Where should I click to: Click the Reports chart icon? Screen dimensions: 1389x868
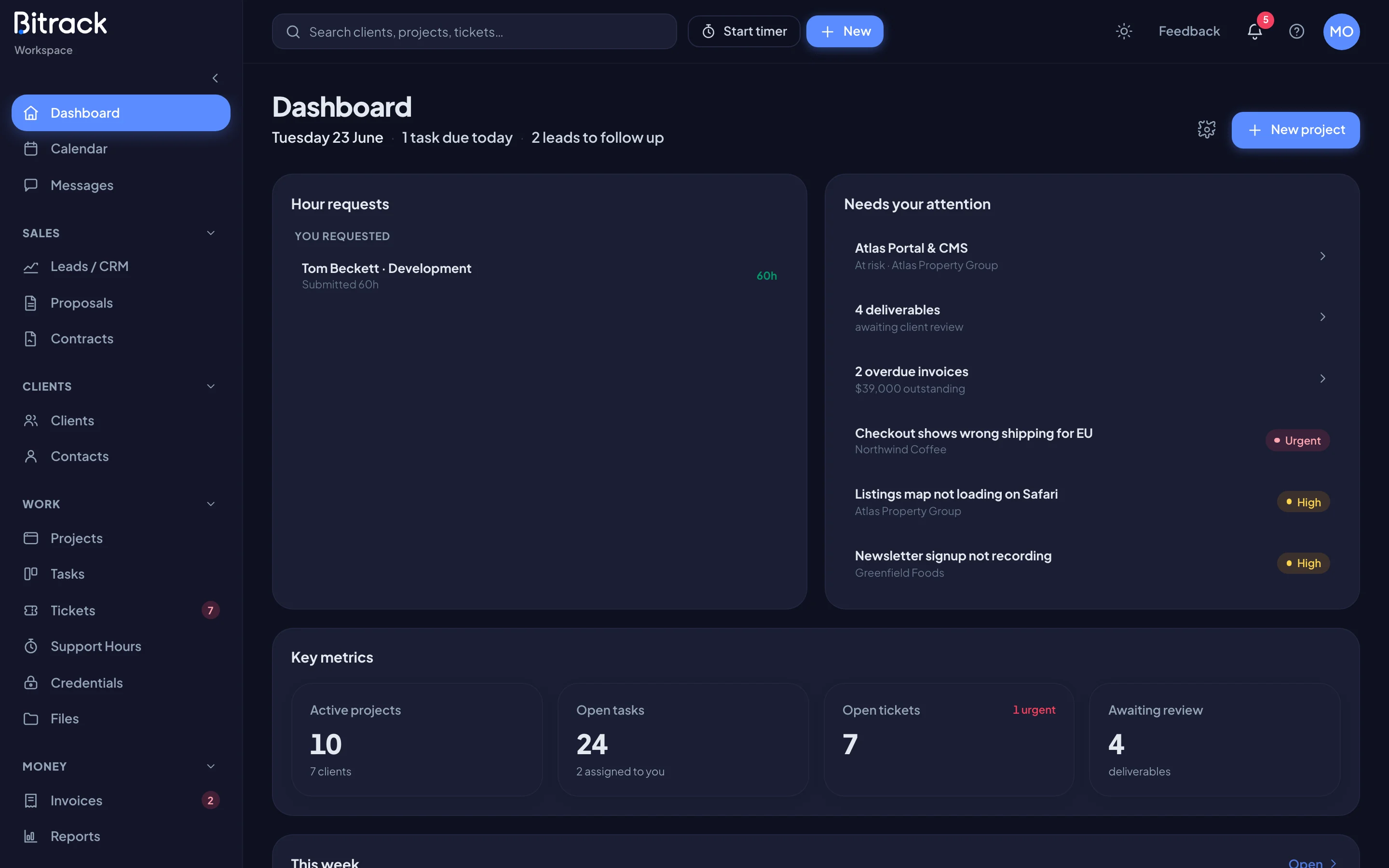pyautogui.click(x=31, y=837)
